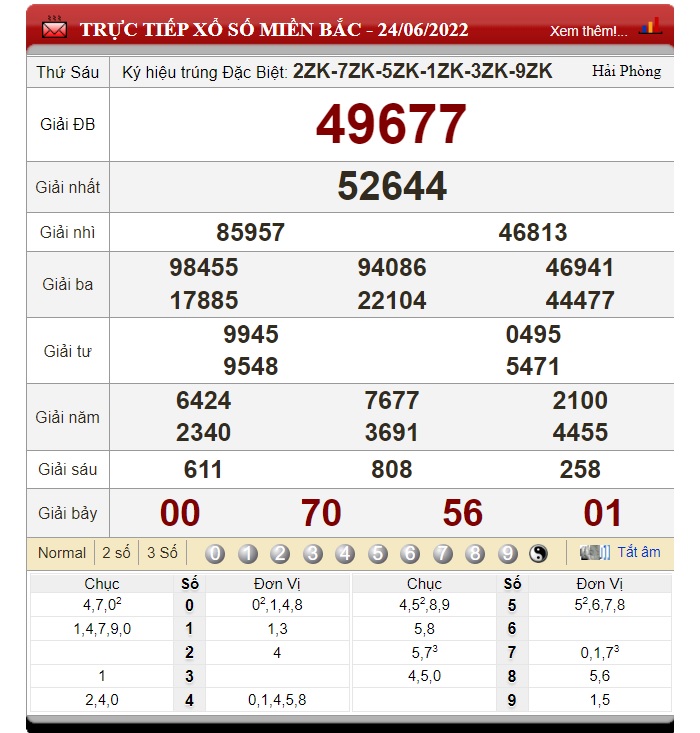Click third prize number 94086
The image size is (700, 733).
click(392, 267)
